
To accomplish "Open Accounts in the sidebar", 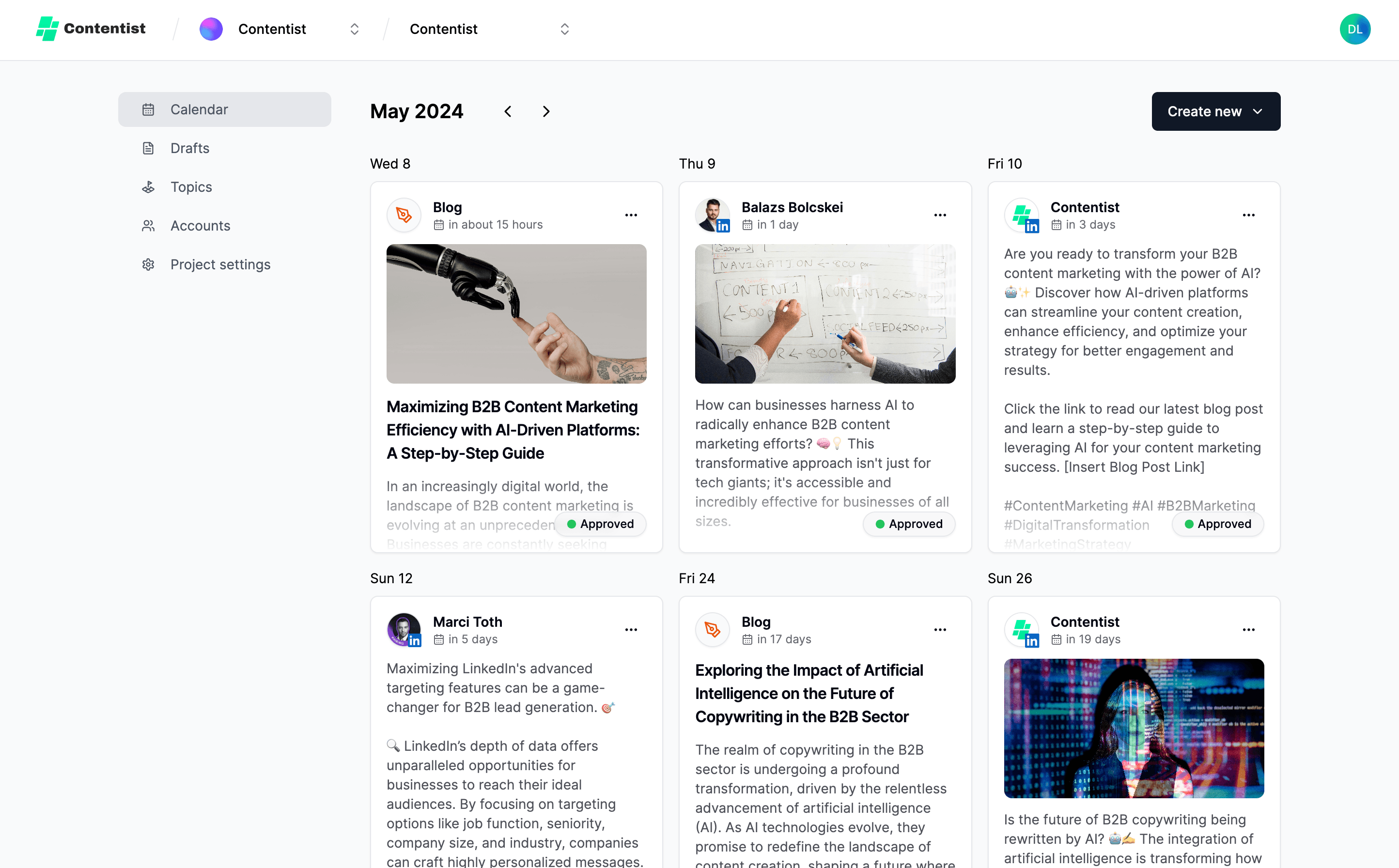I will (x=224, y=226).
